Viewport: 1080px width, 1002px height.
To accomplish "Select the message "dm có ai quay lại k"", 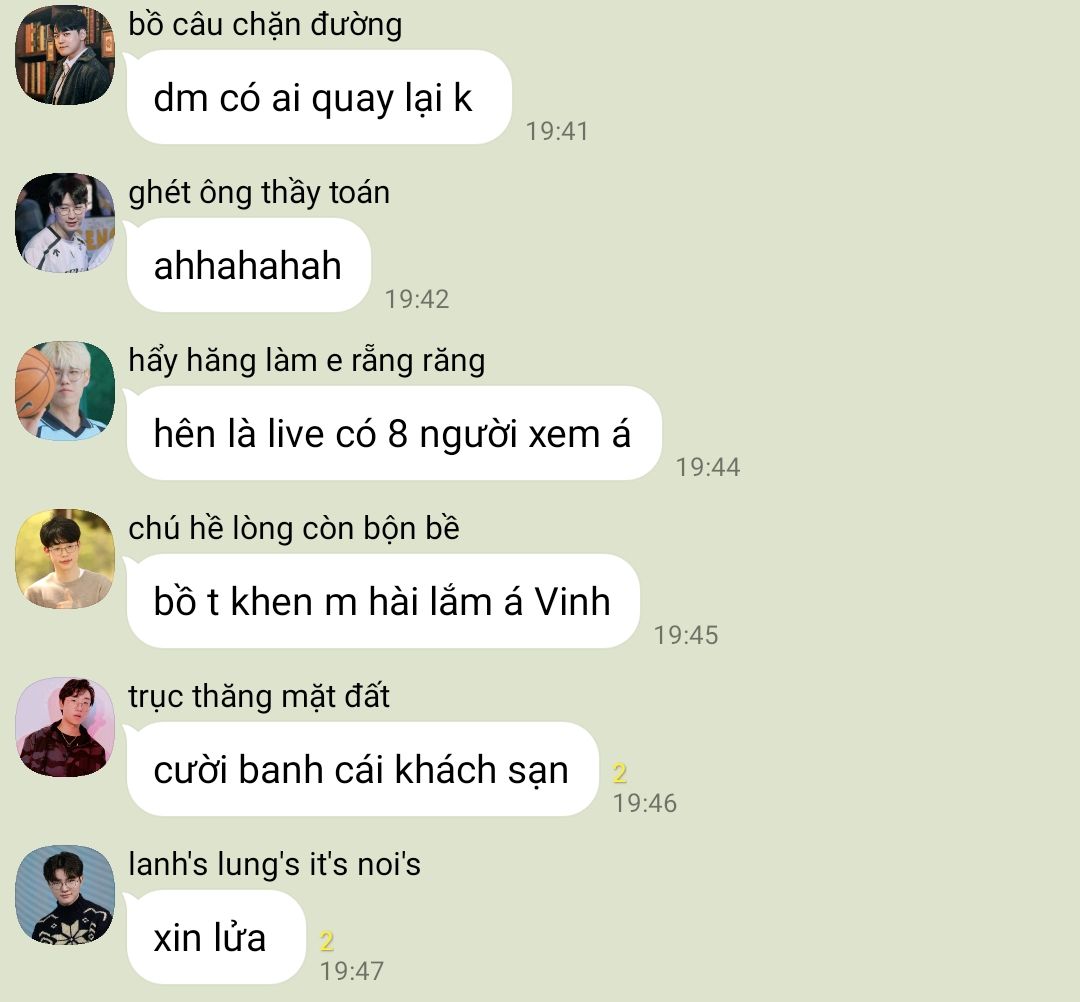I will click(318, 97).
